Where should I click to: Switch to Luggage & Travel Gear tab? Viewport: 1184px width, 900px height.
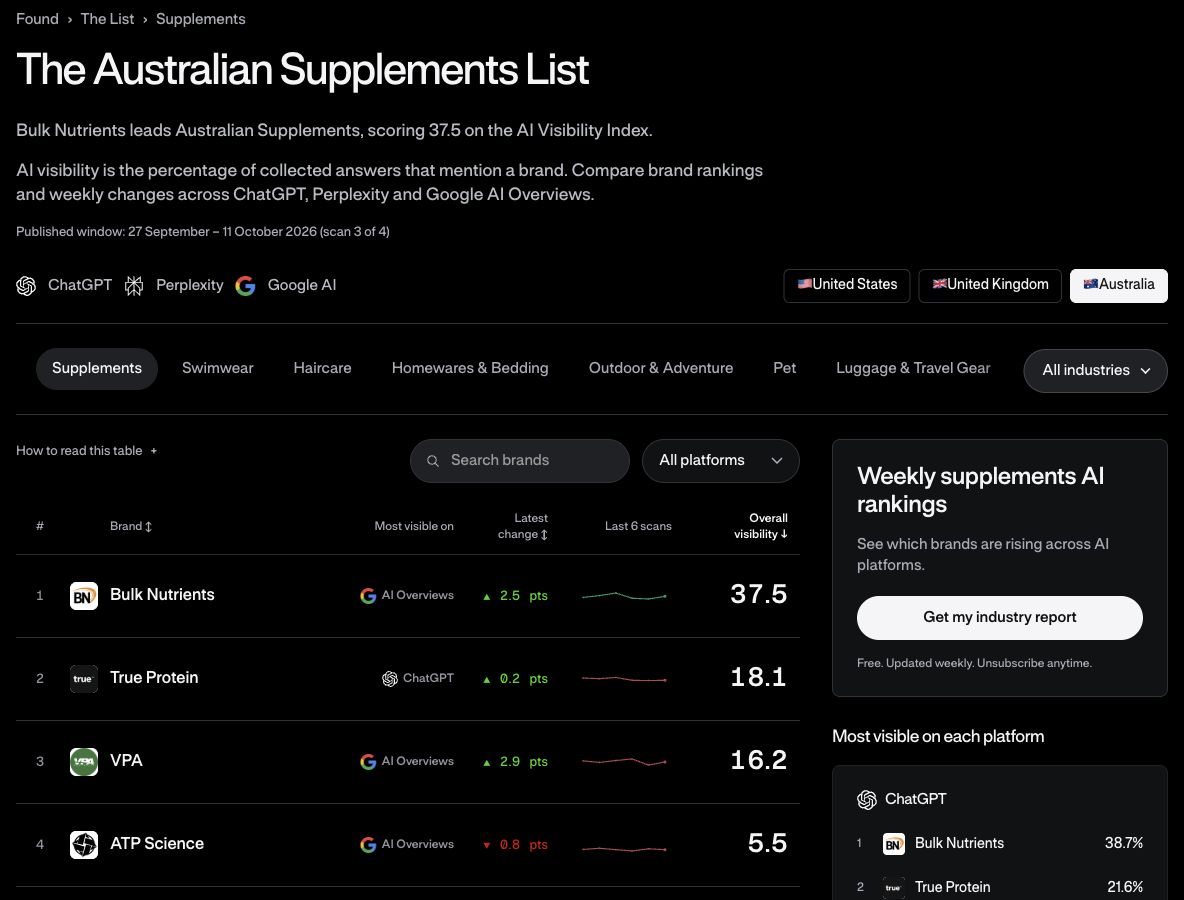coord(913,368)
